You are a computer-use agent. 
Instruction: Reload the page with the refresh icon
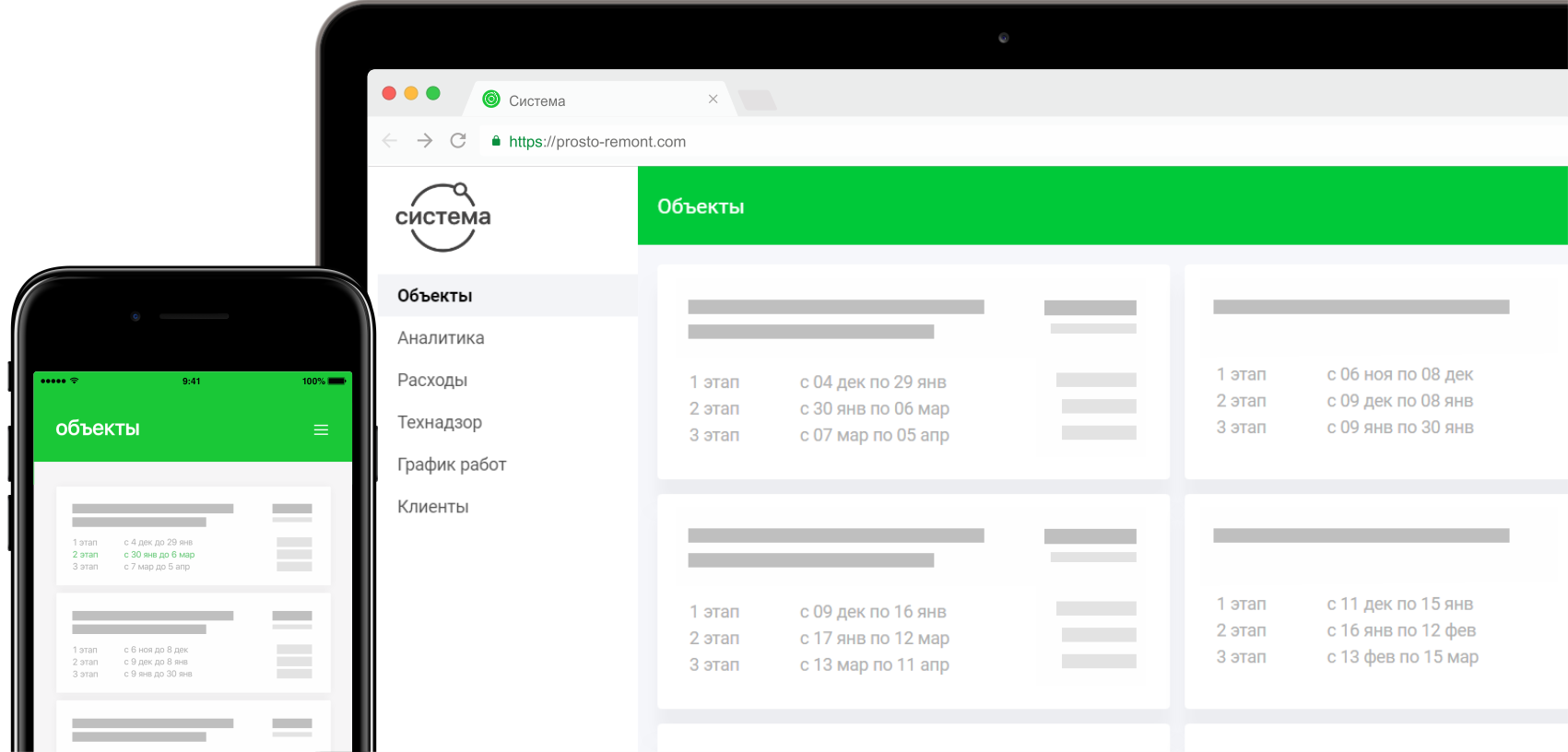458,141
